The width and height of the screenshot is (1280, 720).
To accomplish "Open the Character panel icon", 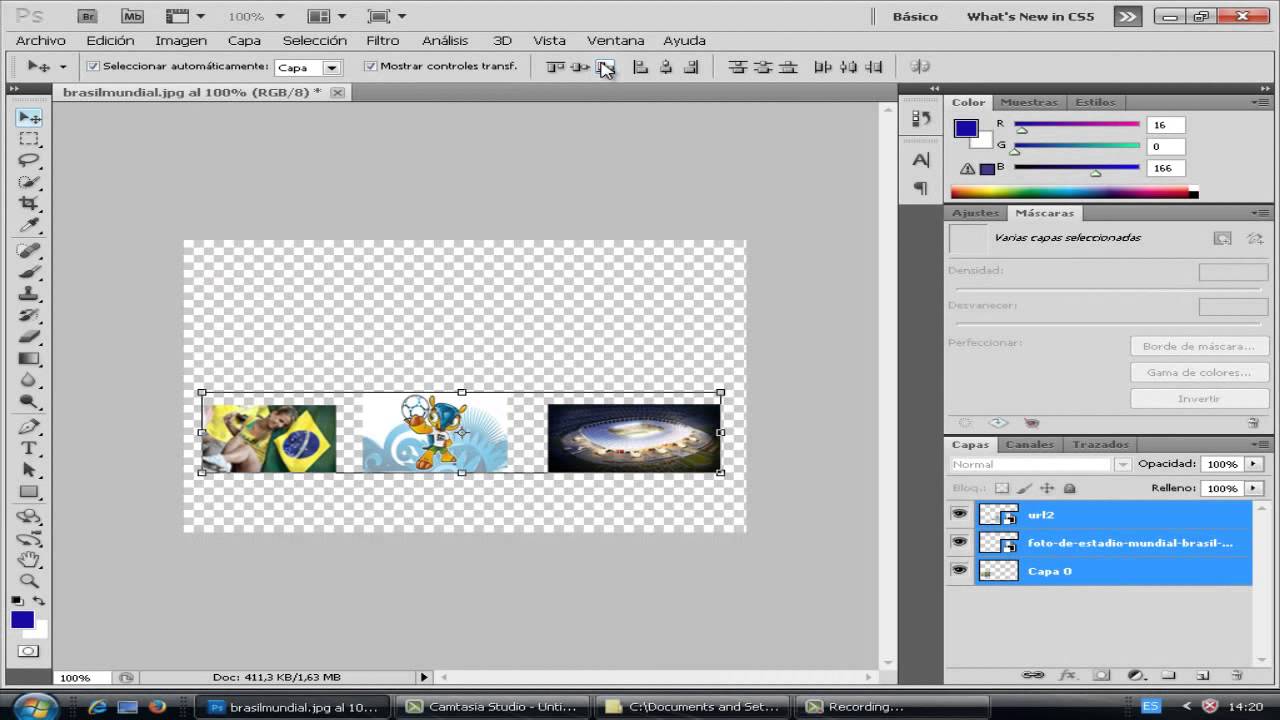I will pos(921,160).
